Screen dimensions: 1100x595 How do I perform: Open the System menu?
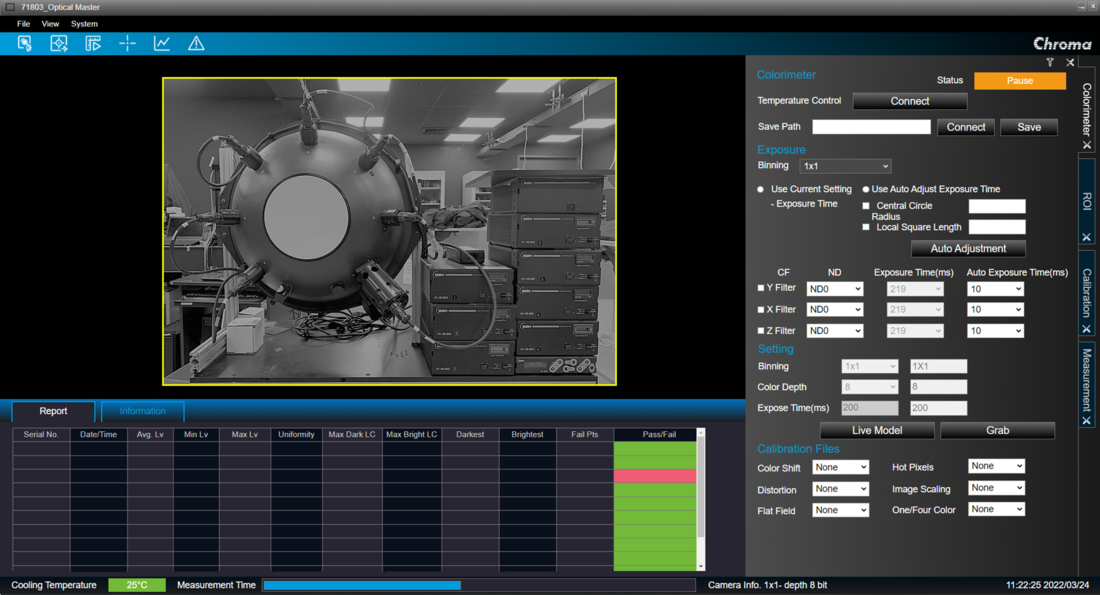tap(84, 24)
